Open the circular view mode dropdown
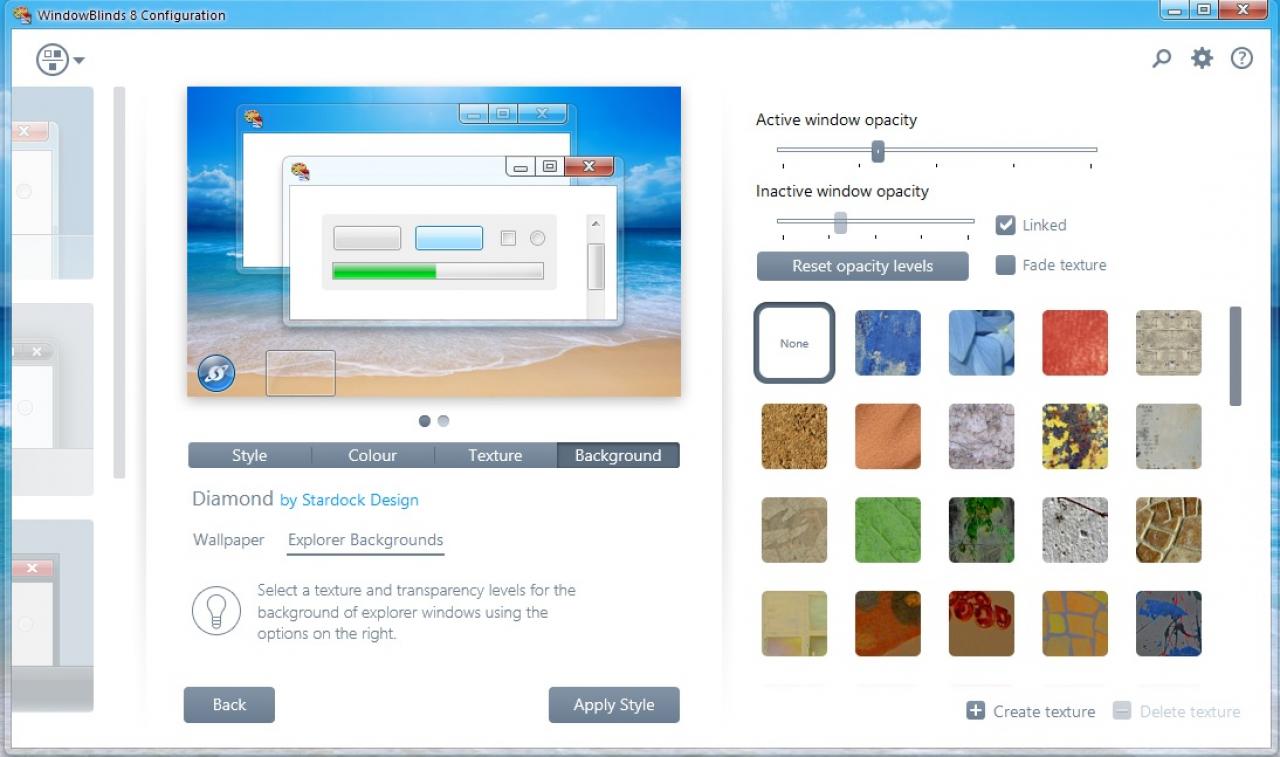This screenshot has height=757, width=1280. [x=60, y=60]
